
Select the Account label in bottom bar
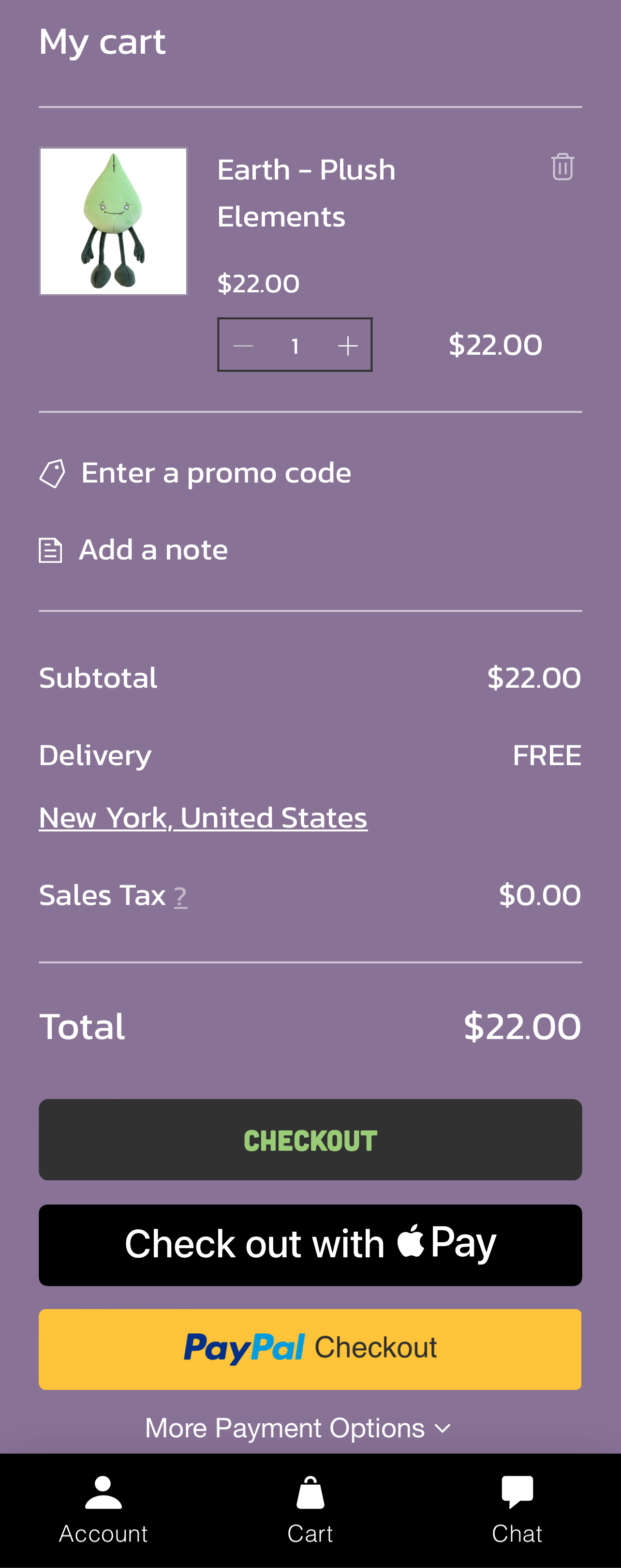point(103,1534)
